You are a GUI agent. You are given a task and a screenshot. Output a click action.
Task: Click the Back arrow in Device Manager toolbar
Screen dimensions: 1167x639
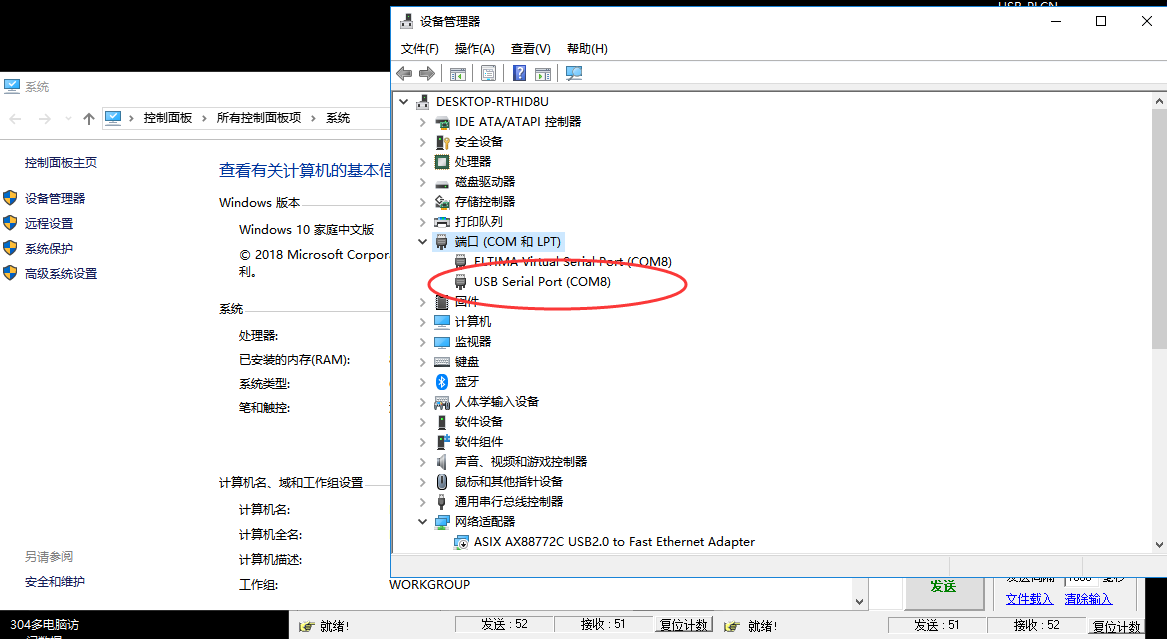click(x=404, y=73)
